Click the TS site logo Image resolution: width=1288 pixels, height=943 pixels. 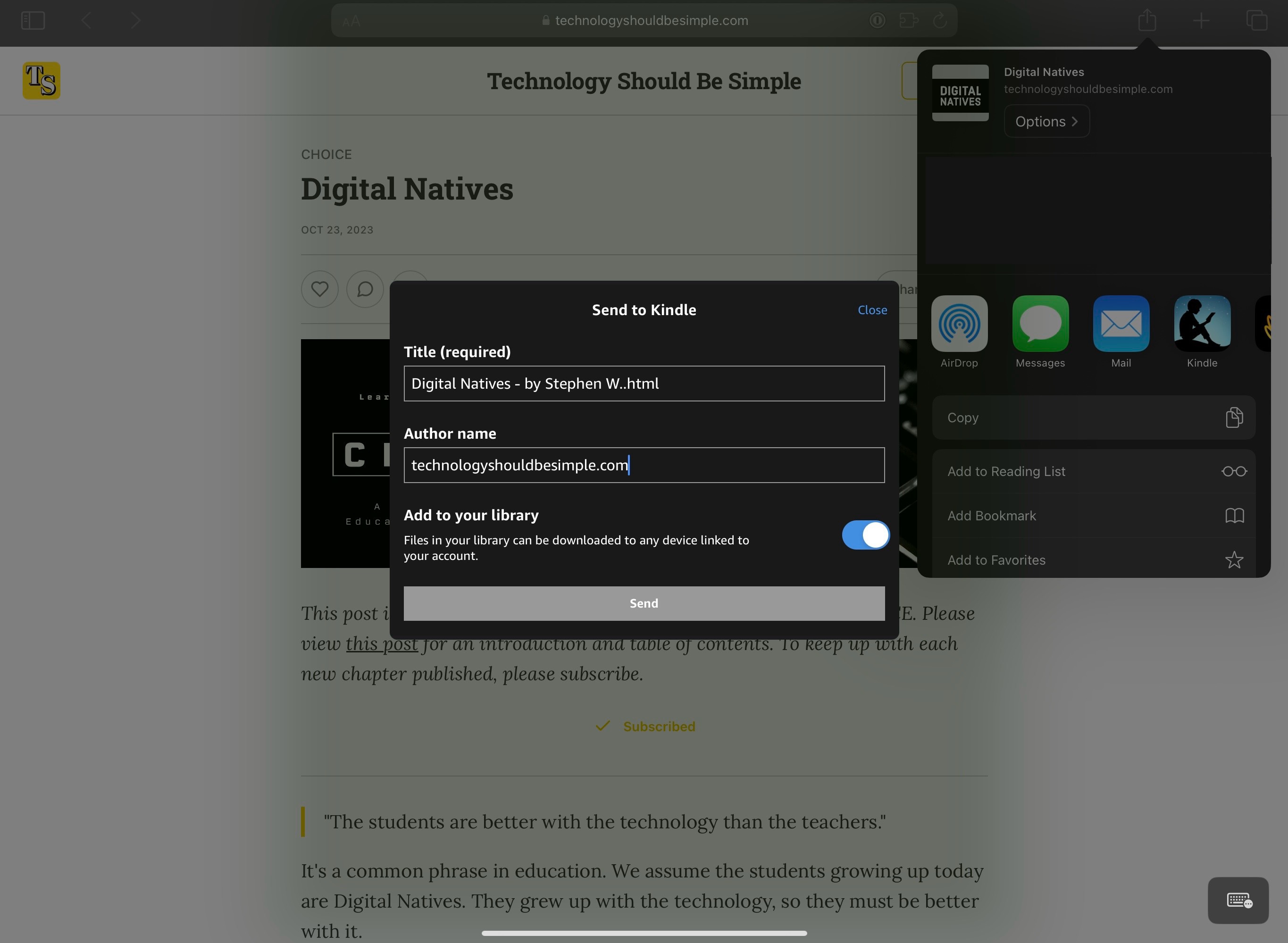[x=41, y=81]
